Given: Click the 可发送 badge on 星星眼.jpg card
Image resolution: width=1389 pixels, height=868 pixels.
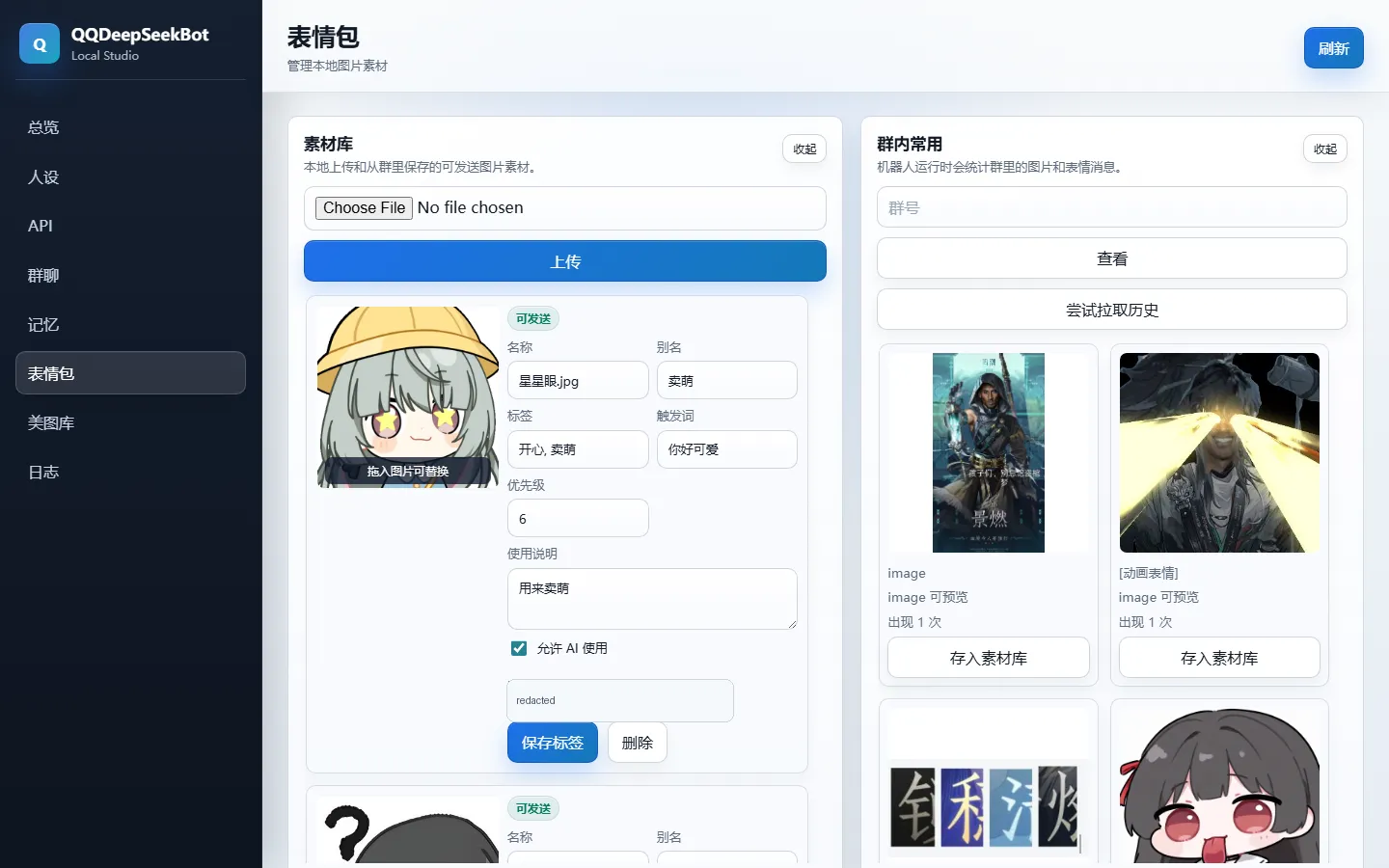Looking at the screenshot, I should pos(533,318).
